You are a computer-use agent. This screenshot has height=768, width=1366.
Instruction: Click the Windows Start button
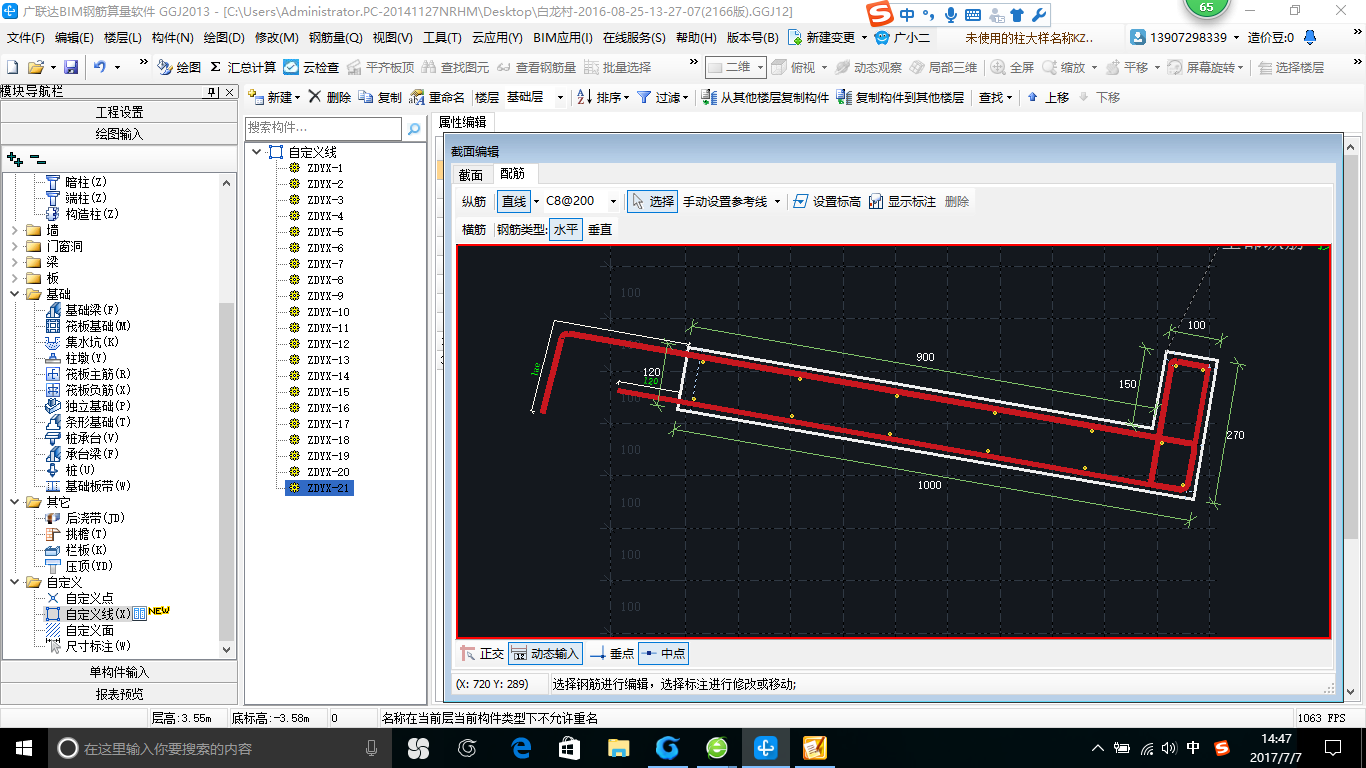click(23, 748)
